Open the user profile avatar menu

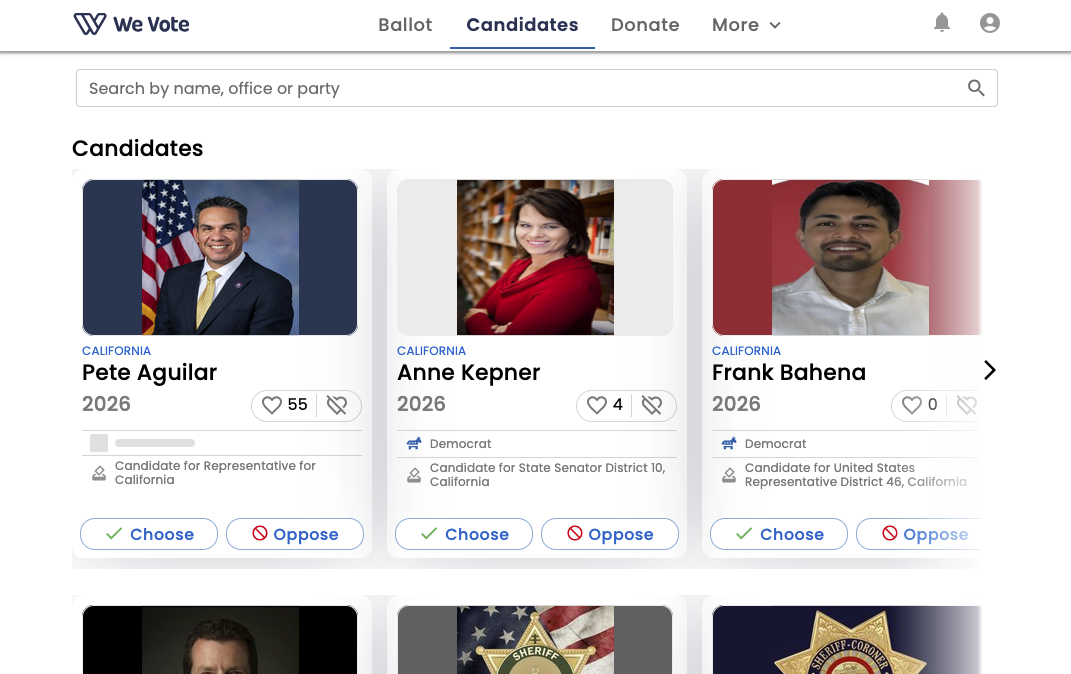(990, 23)
